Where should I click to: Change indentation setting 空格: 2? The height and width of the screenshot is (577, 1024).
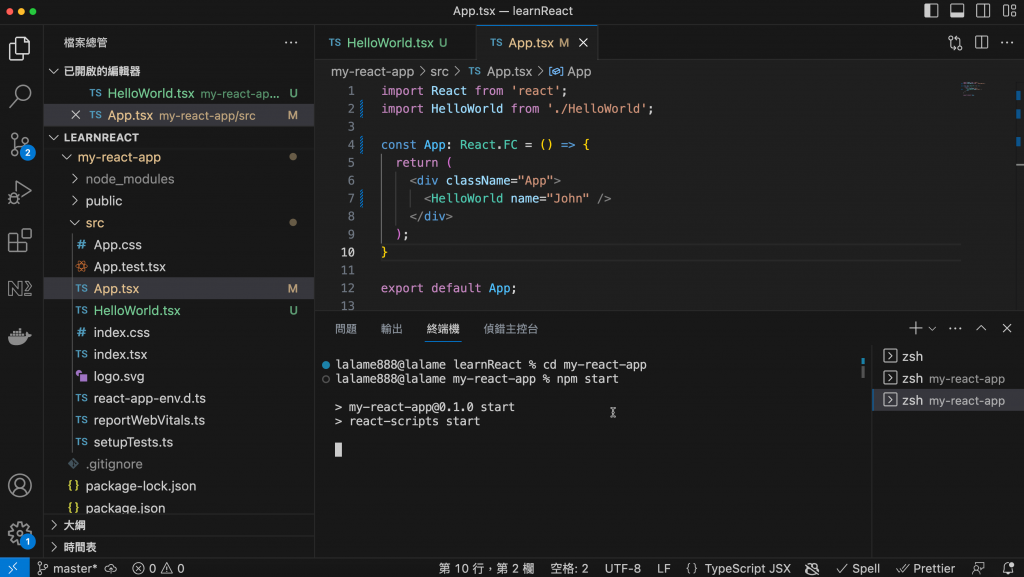(569, 569)
